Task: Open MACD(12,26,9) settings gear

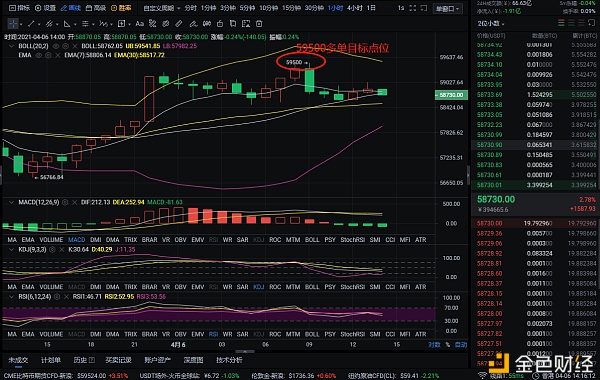Action: coord(65,202)
